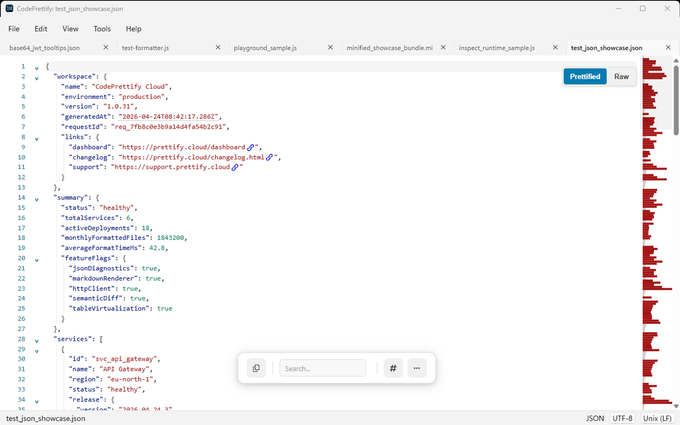This screenshot has height=425, width=680.
Task: Collapse the services array on line 28
Action: click(37, 341)
